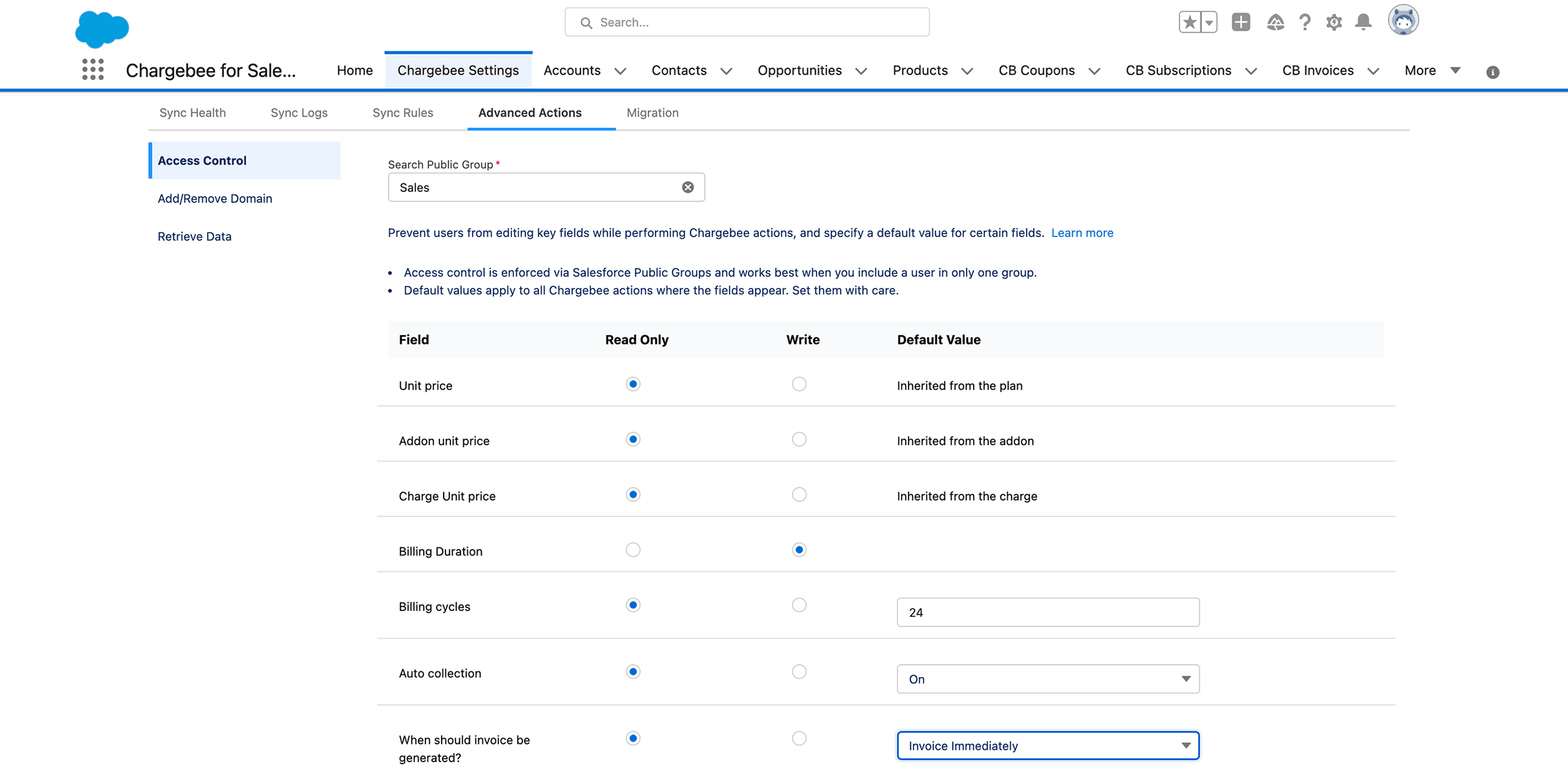1568x776 pixels.
Task: Open Global Actions with the plus icon
Action: point(1241,22)
